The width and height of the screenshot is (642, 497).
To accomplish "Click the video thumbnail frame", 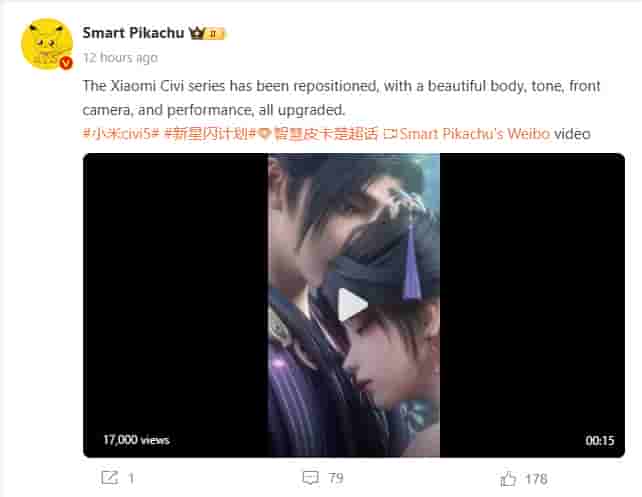I will tap(354, 305).
